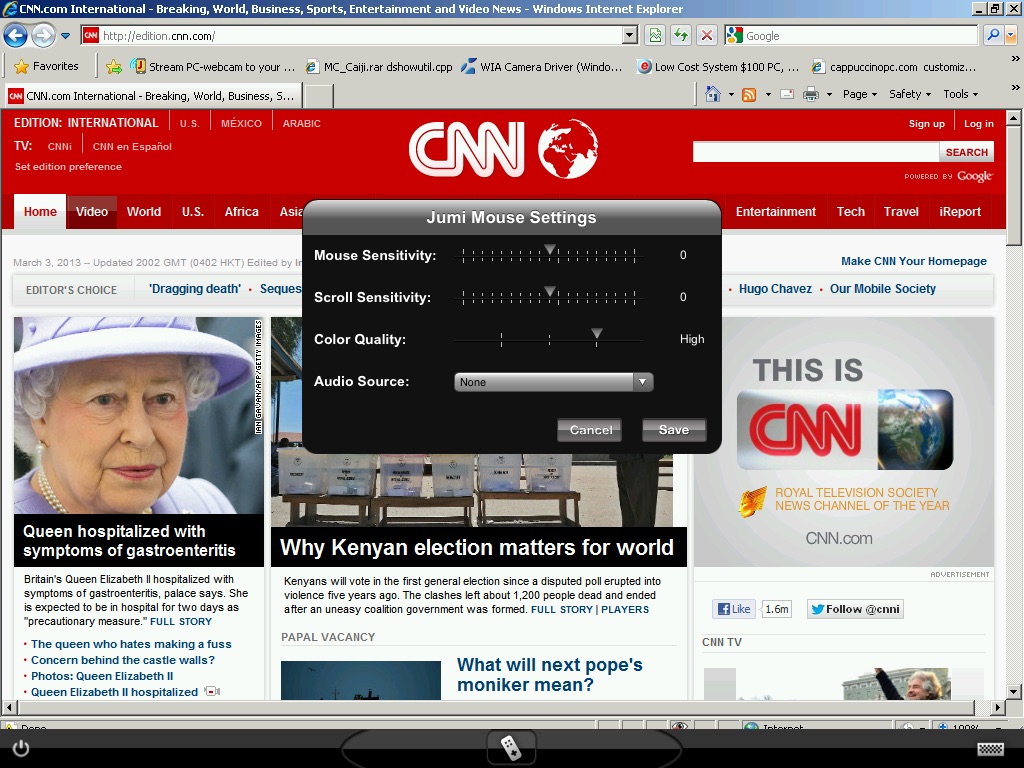Click Make CNN Your Homepage link
Viewport: 1024px width, 768px height.
tap(914, 261)
